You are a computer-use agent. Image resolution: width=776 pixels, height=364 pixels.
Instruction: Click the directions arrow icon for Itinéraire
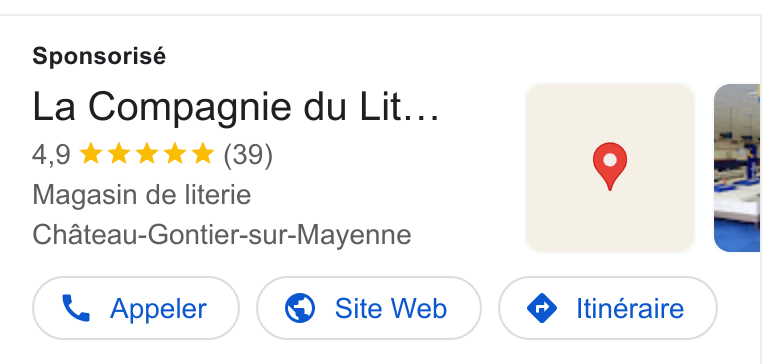[542, 308]
